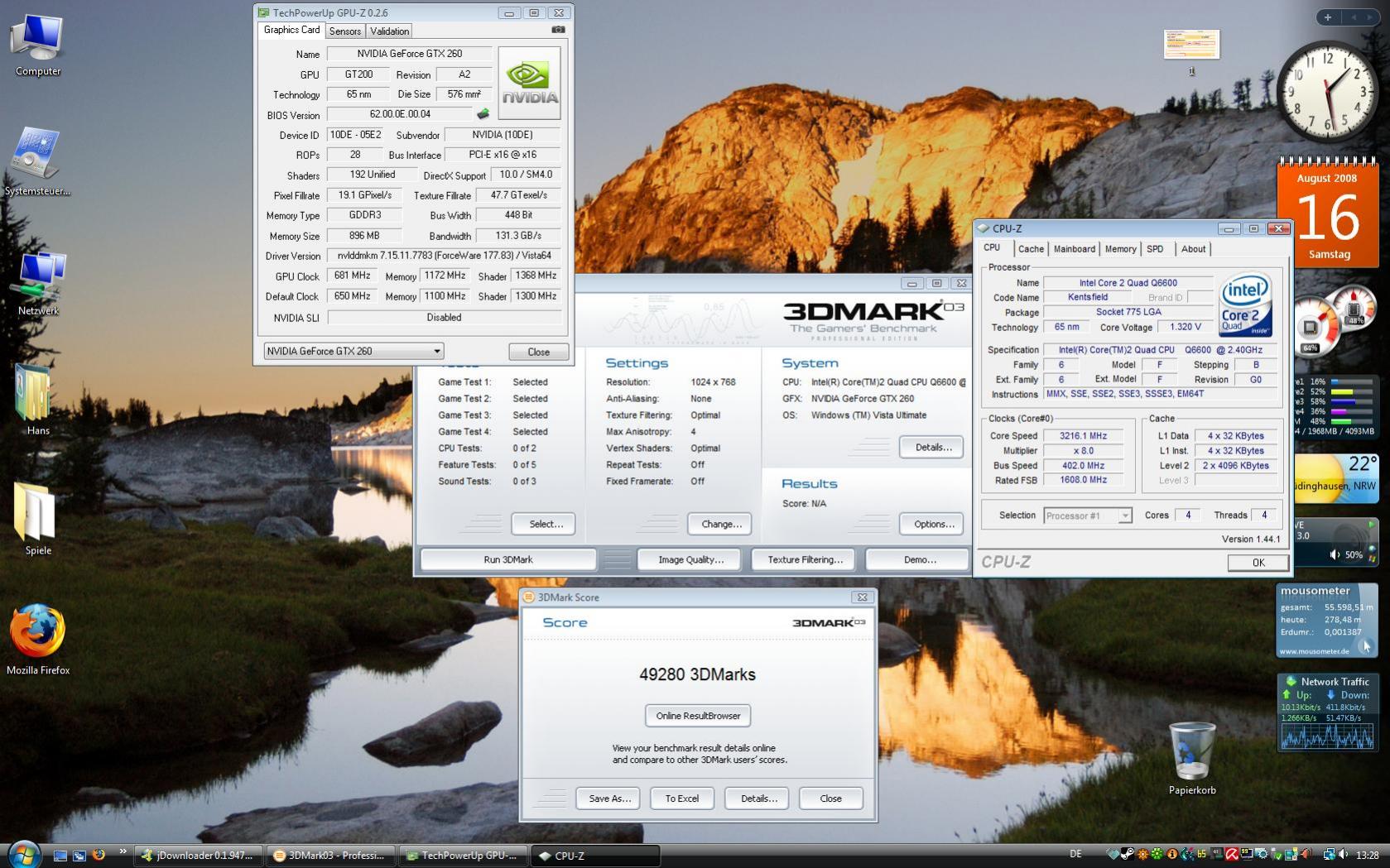
Task: Click the Online ResultBrowser button
Action: pos(699,716)
